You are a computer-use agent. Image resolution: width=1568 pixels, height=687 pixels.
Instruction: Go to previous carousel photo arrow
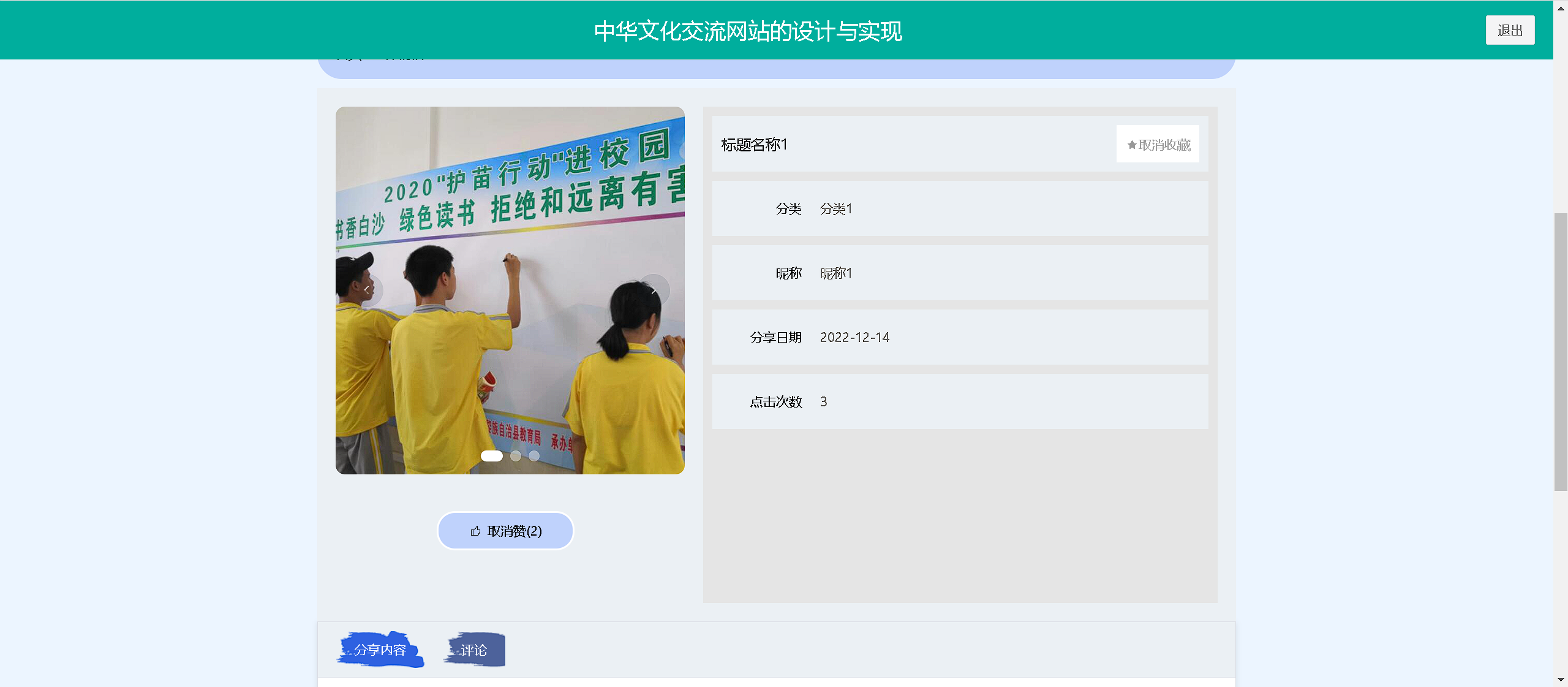[367, 290]
